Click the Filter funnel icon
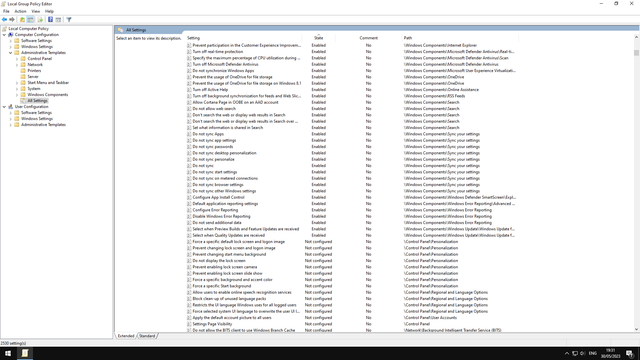The image size is (640, 360). [x=69, y=20]
